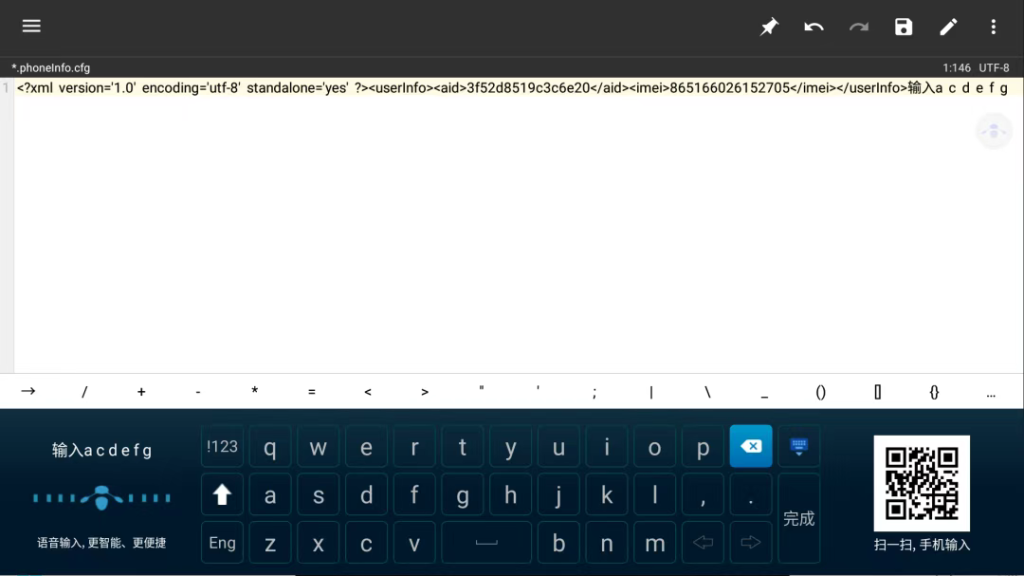Screen dimensions: 1024x576
Task: Select the *.phoneInfo.cfg file tab
Action: pyautogui.click(x=51, y=67)
